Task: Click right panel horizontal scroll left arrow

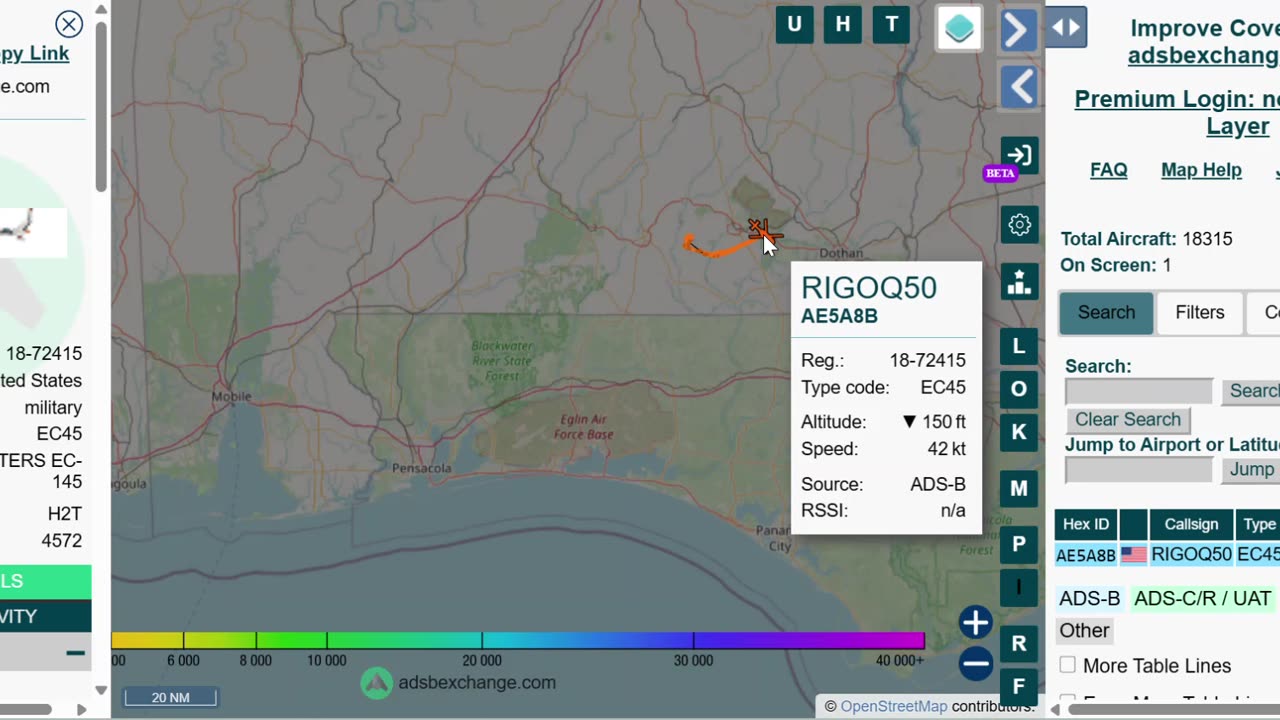Action: (x=1054, y=710)
